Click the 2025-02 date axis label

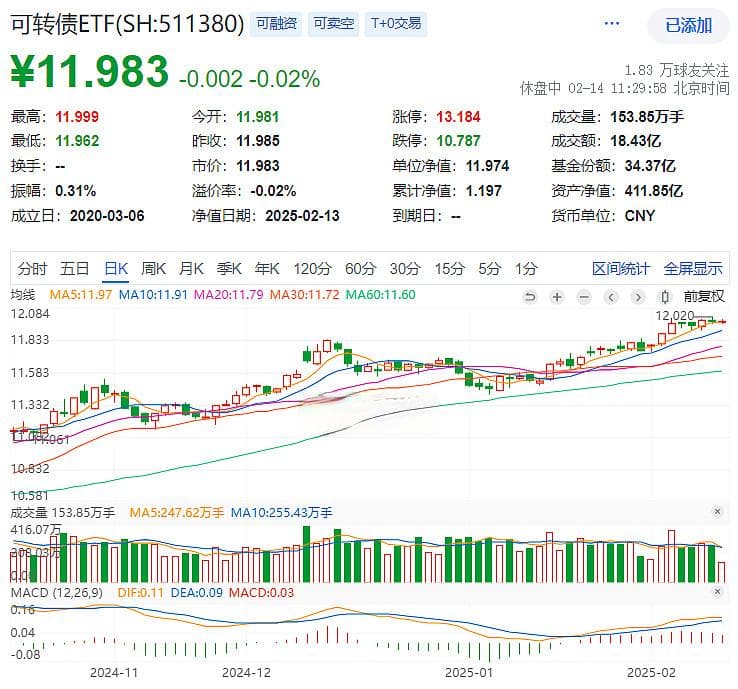click(651, 673)
